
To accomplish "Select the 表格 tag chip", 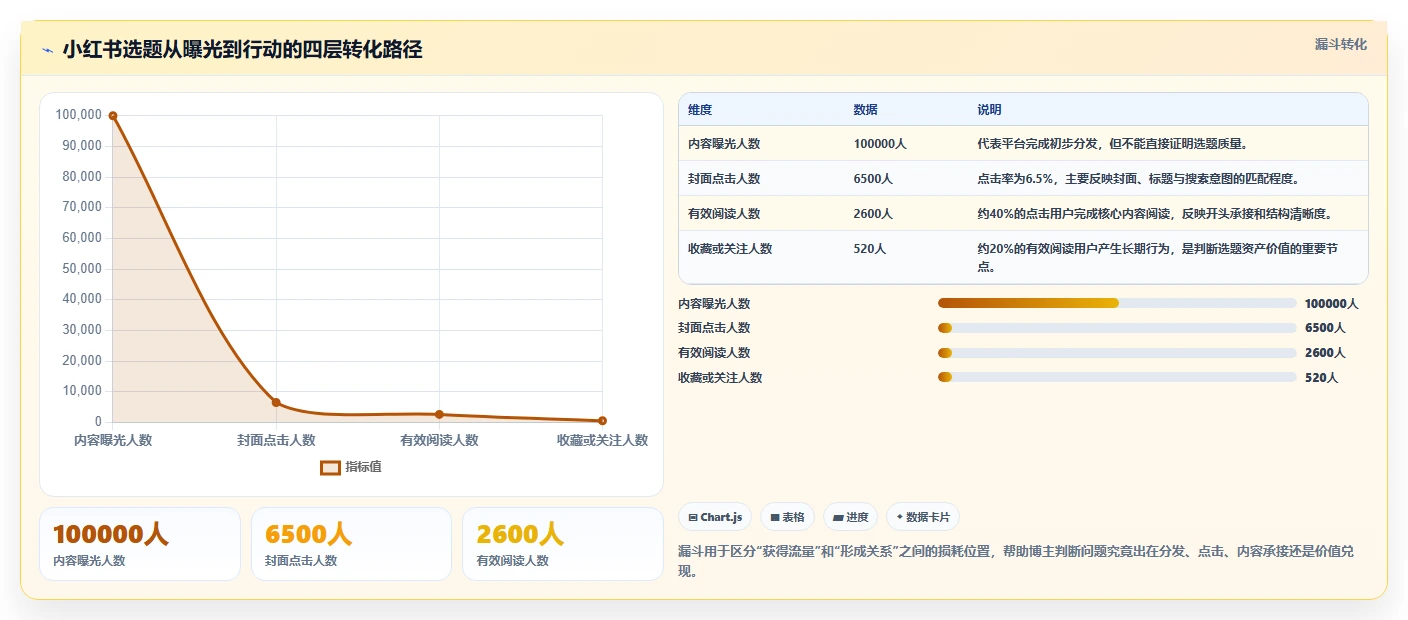I will click(x=787, y=517).
